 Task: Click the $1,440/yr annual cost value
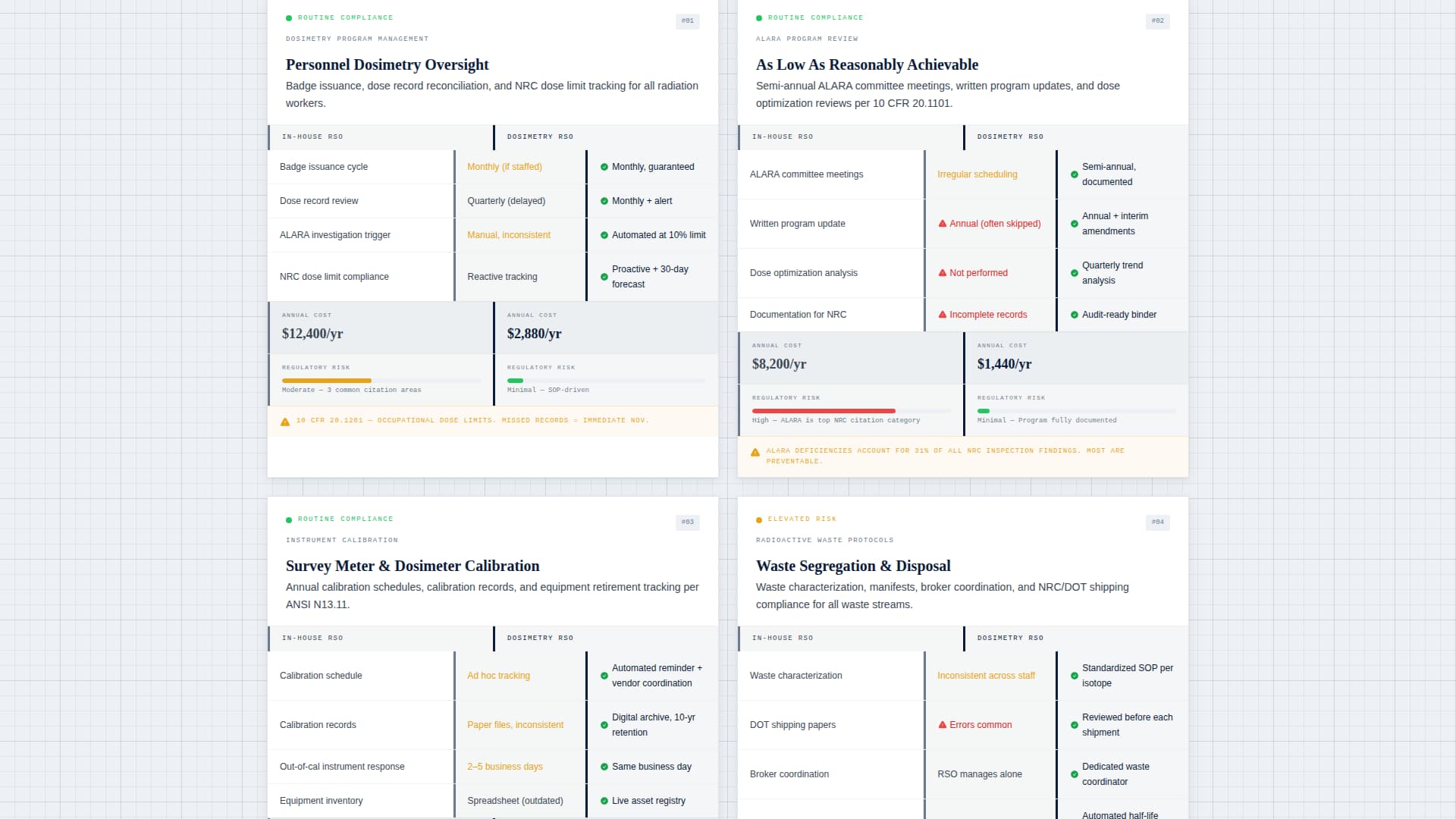pyautogui.click(x=1005, y=364)
